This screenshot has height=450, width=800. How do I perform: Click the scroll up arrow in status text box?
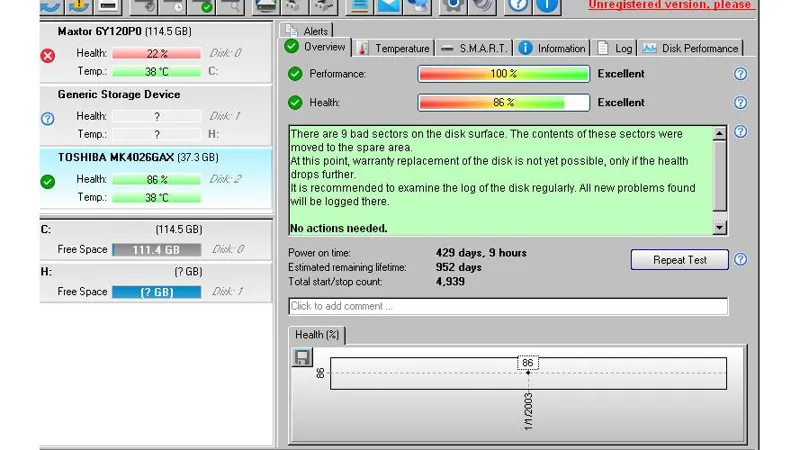[719, 134]
